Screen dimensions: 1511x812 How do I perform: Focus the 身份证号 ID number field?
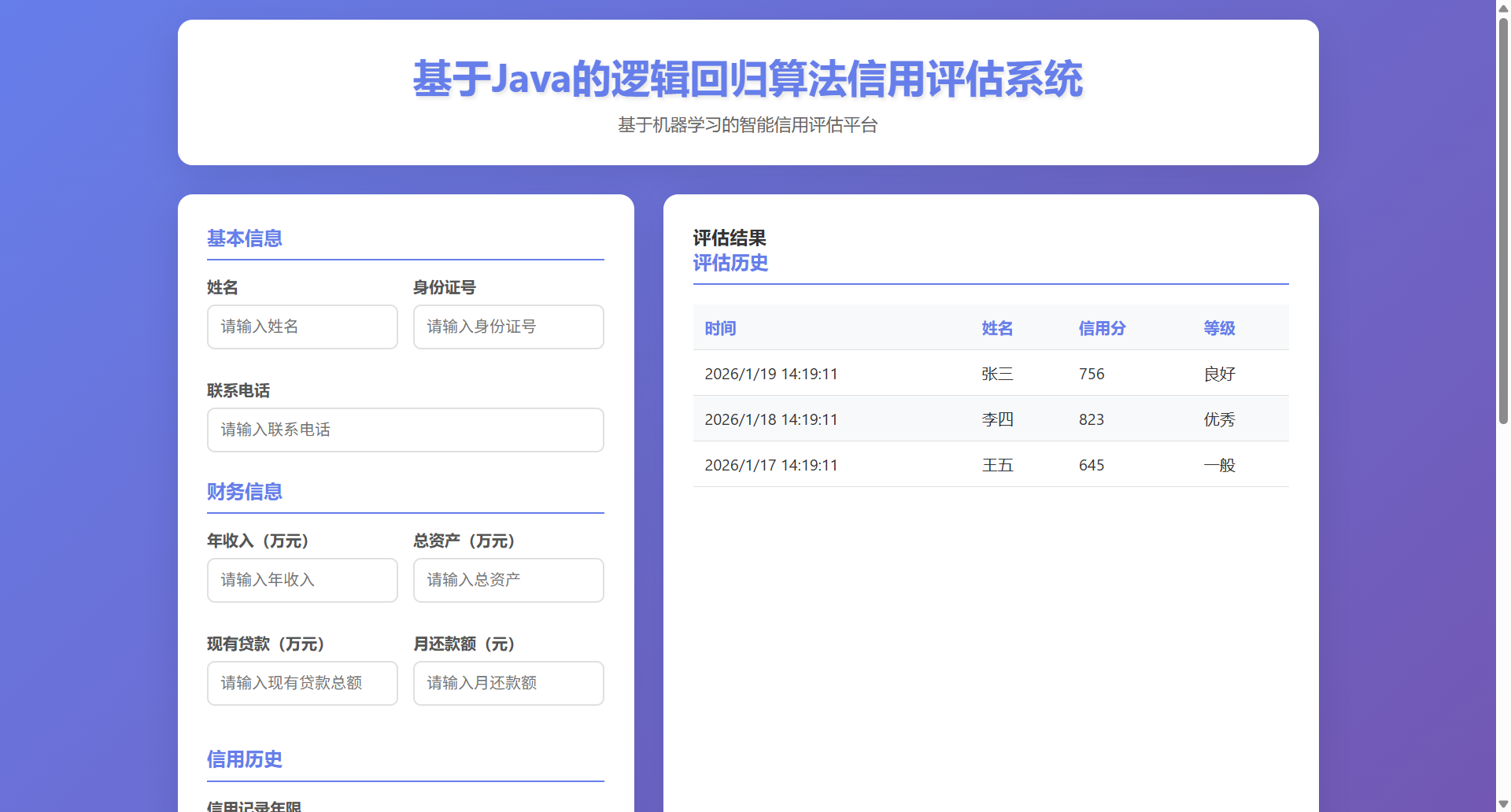508,327
